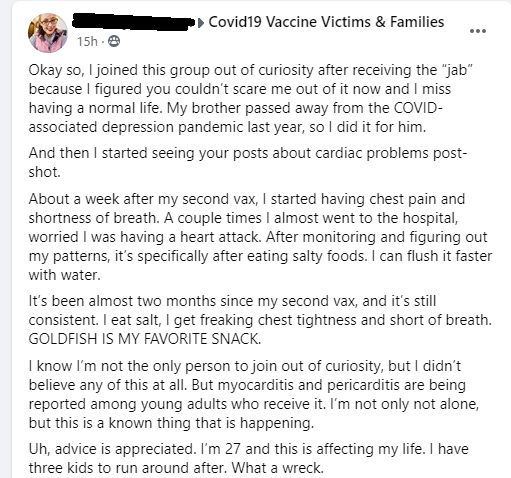Click the paragraph starting "And then I started"
511x478 pixels.
pyautogui.click(x=248, y=162)
